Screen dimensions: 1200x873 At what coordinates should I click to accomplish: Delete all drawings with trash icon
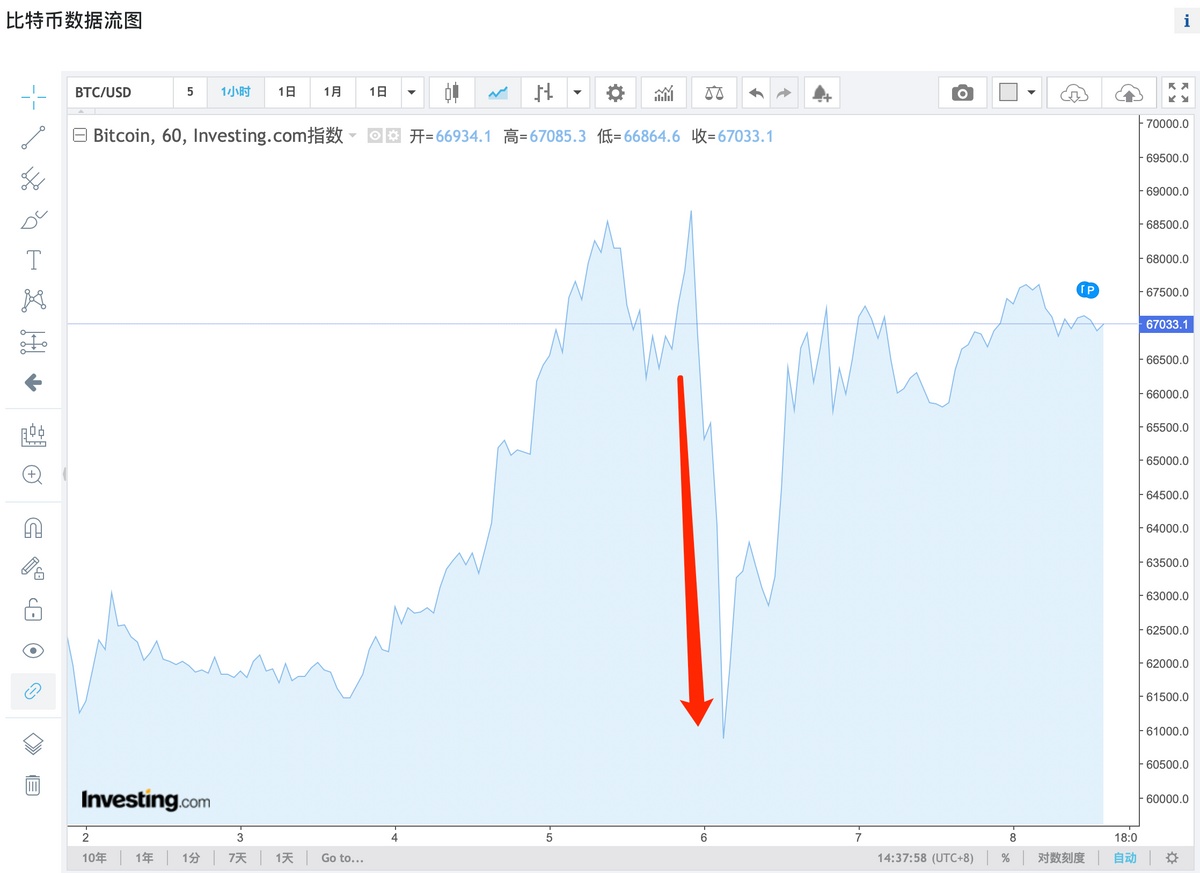click(x=33, y=785)
